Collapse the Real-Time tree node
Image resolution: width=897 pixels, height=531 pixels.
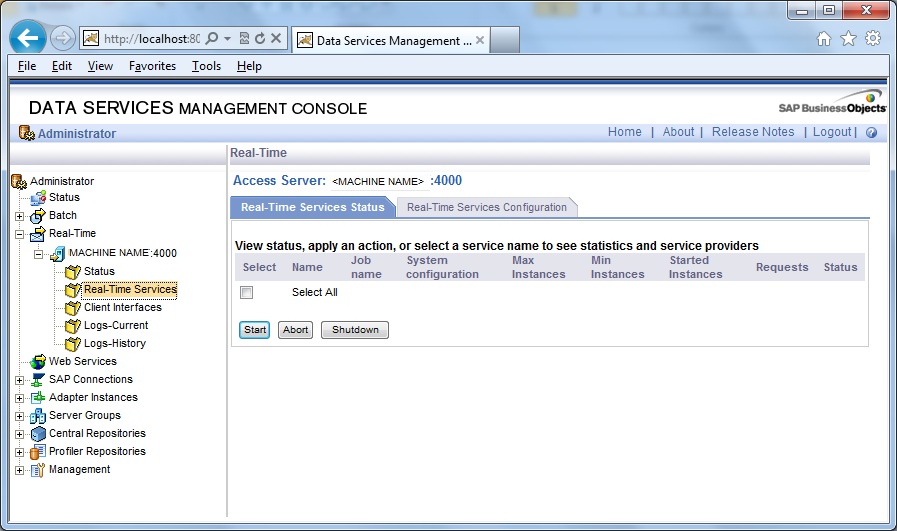pyautogui.click(x=19, y=235)
